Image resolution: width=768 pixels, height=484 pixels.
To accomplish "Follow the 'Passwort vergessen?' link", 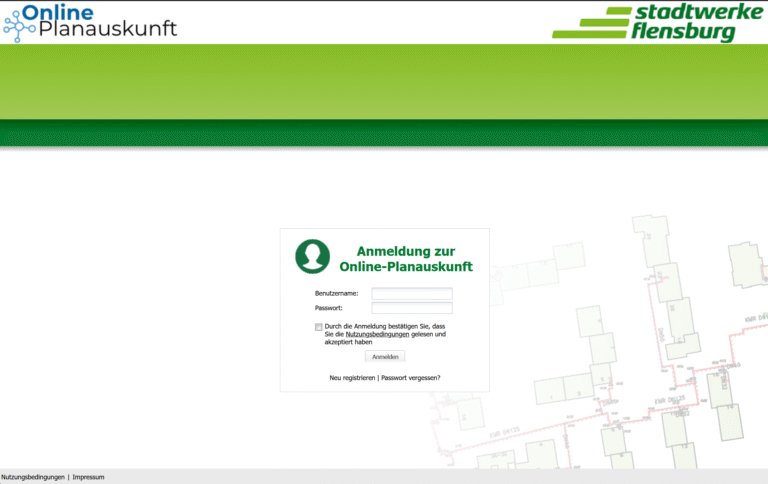I will click(410, 378).
